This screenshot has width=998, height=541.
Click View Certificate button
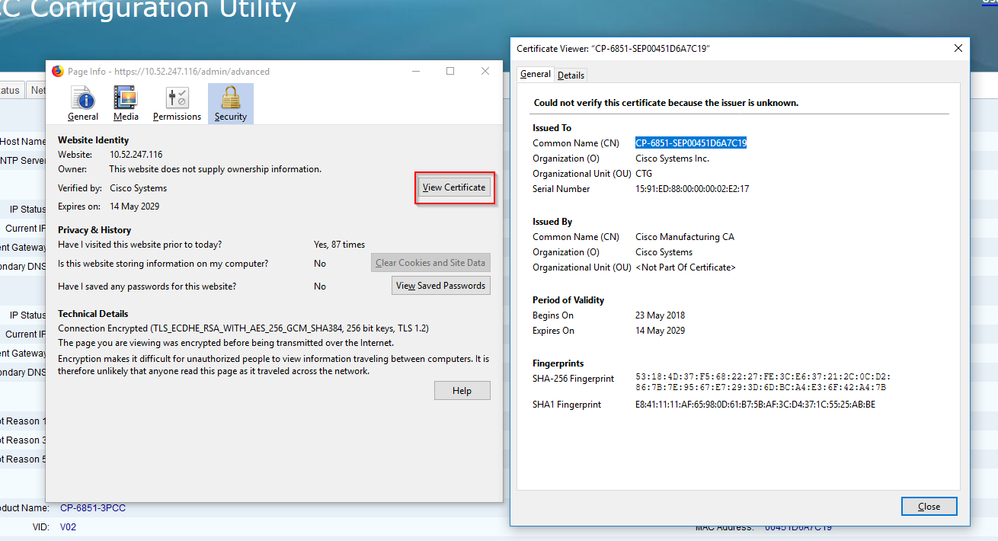(454, 188)
